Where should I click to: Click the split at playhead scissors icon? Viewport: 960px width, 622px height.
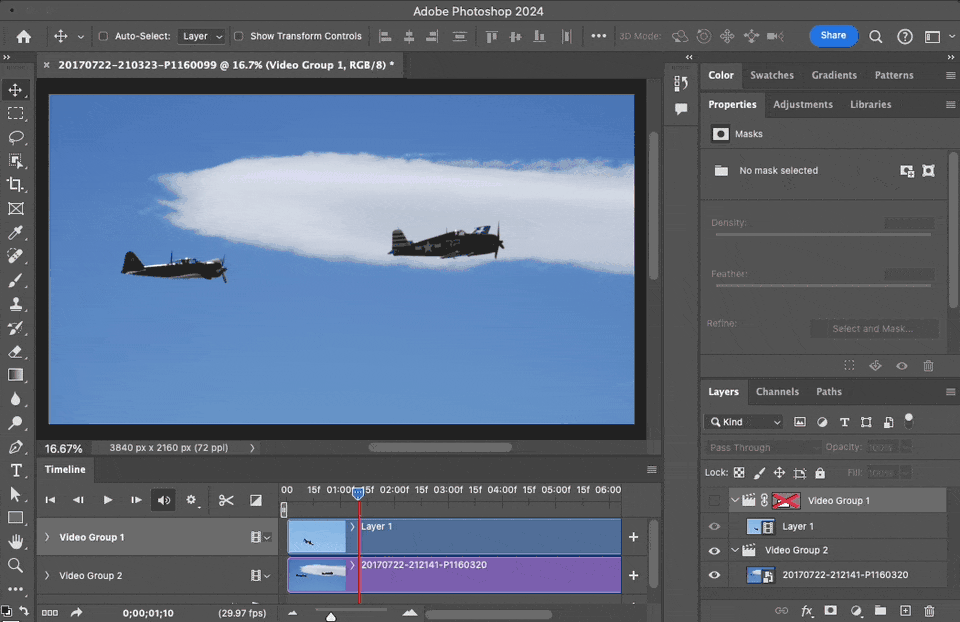tap(226, 500)
